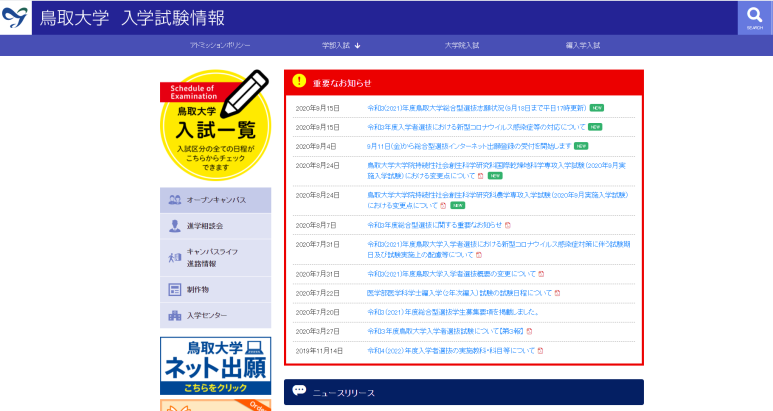
Task: Click the orange Order banner below ネット出願
Action: click(215, 405)
